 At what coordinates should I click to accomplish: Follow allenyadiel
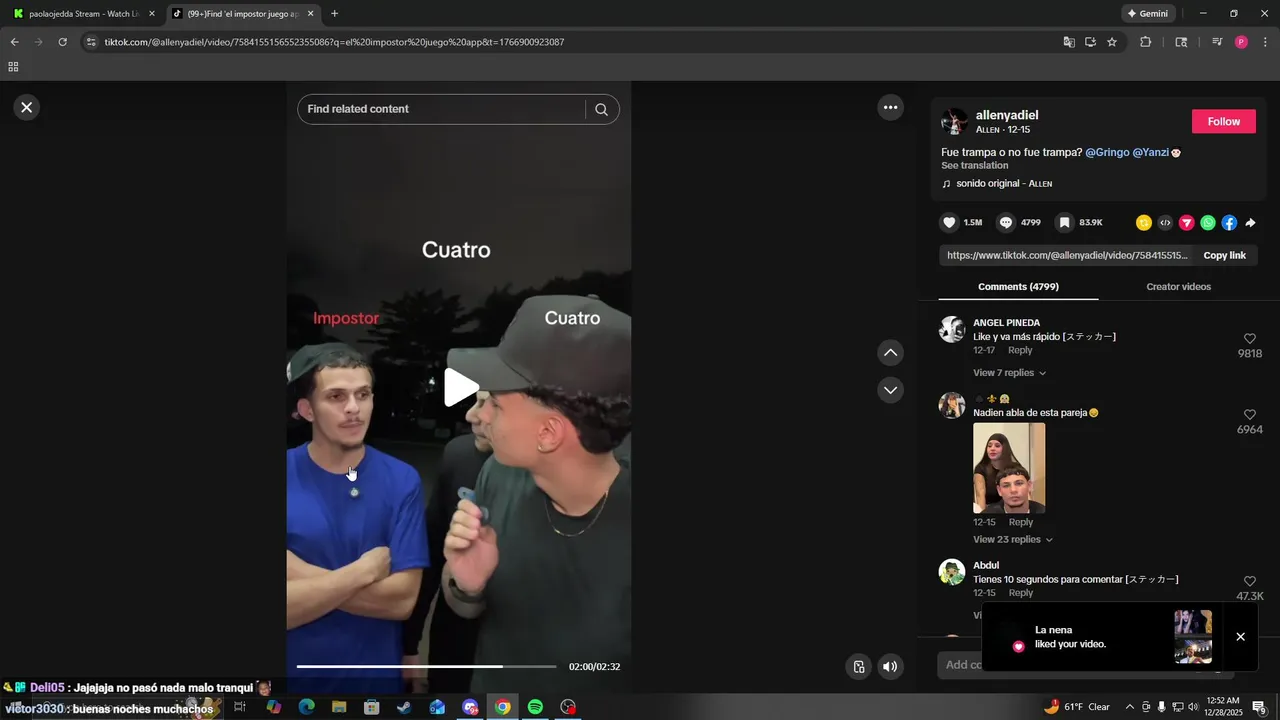[x=1223, y=121]
